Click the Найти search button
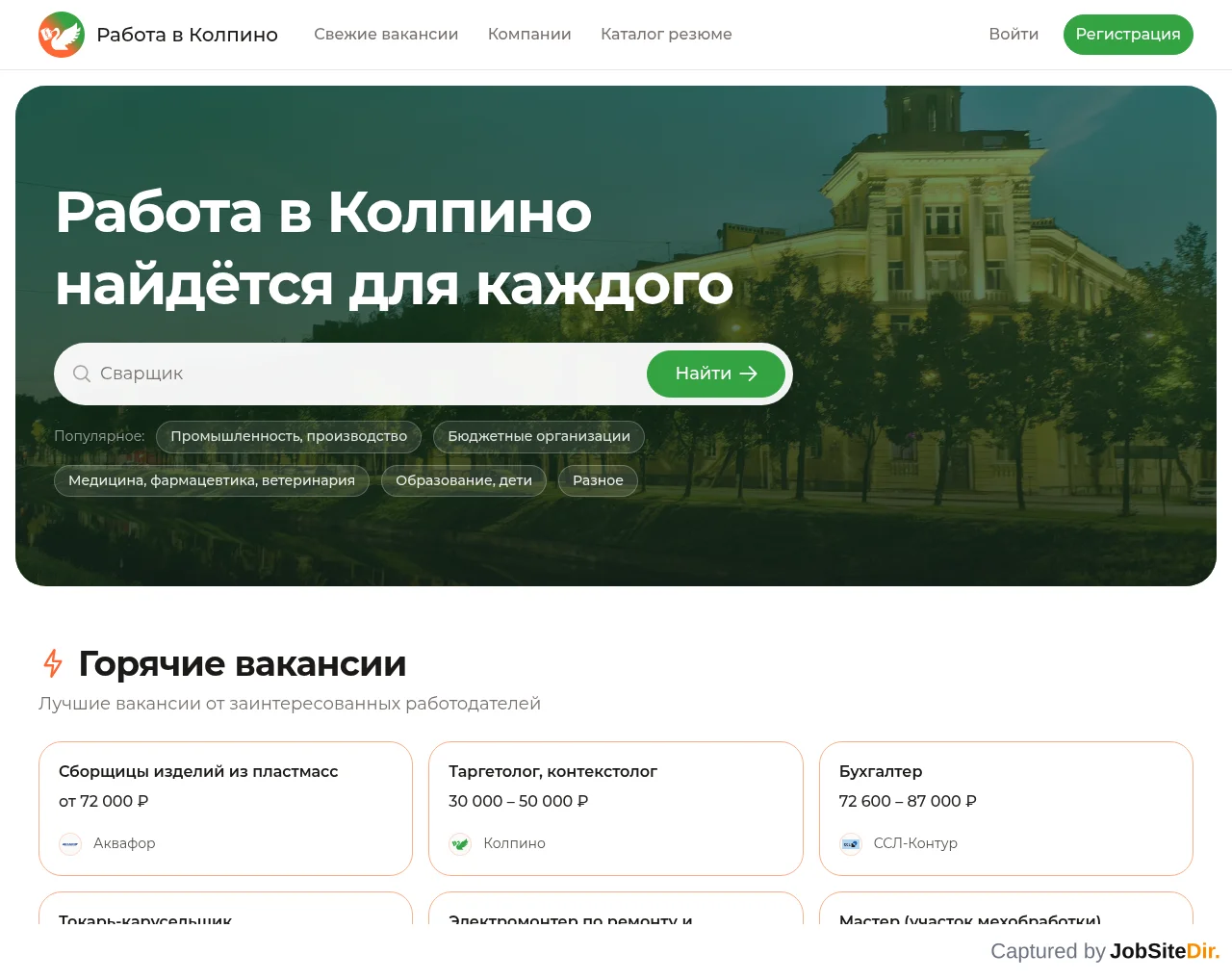 point(716,374)
